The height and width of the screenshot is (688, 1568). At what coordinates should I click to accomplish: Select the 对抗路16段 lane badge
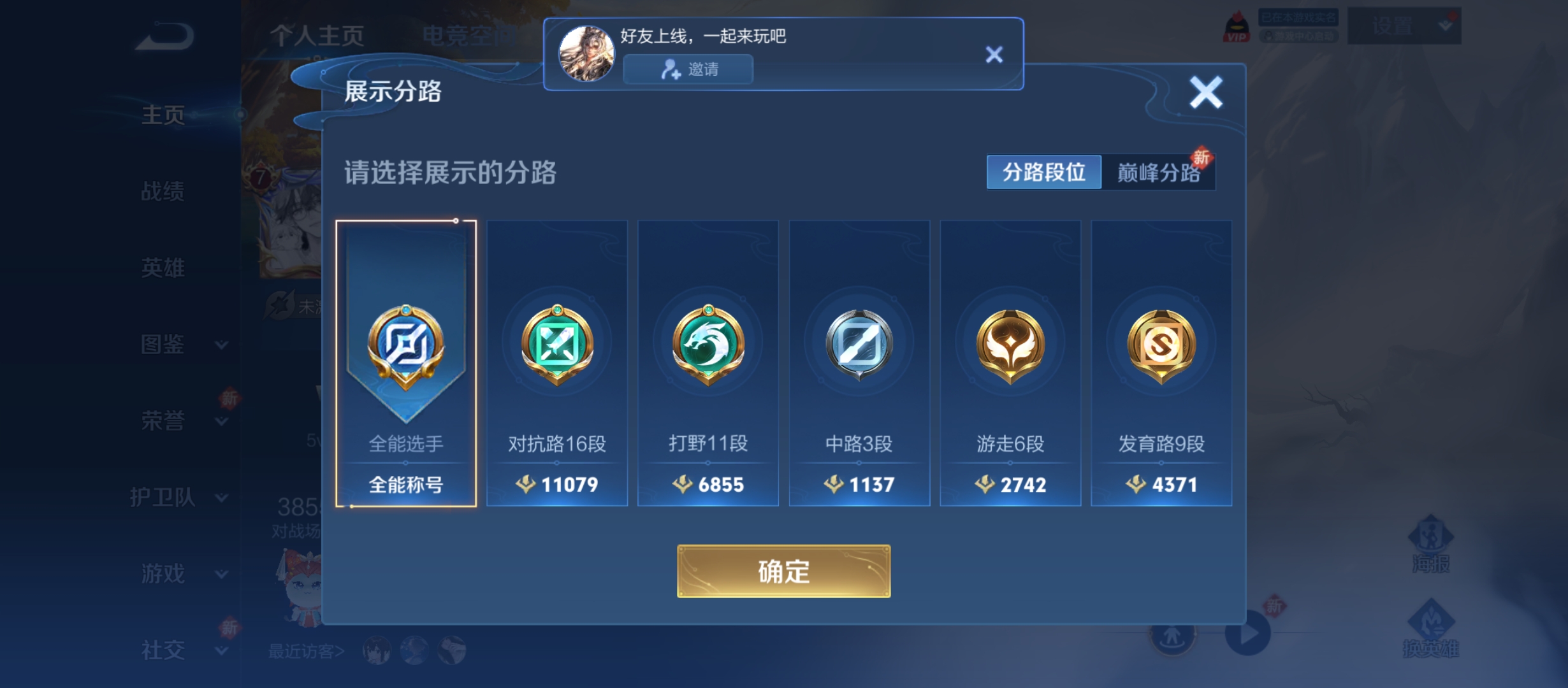[557, 364]
